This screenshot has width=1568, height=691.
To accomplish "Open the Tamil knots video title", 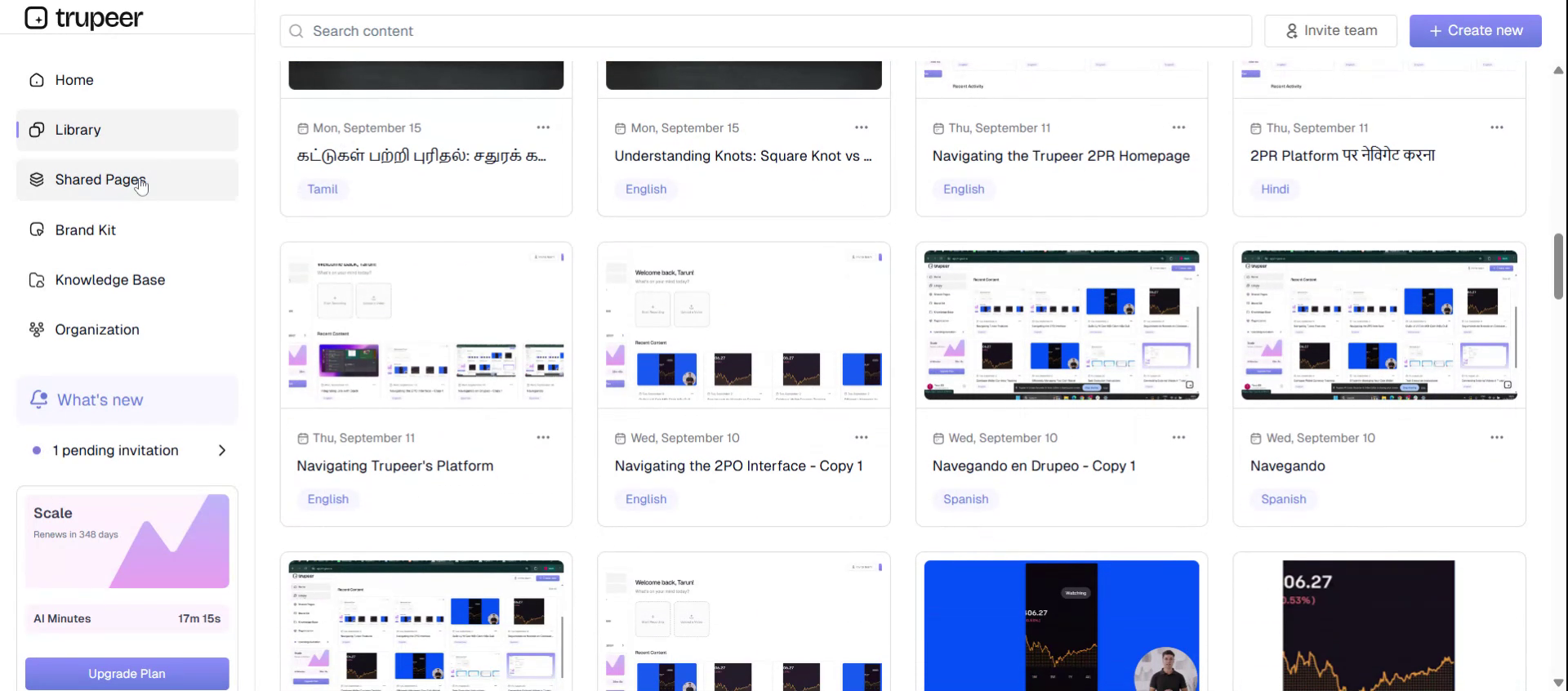I will (x=422, y=156).
